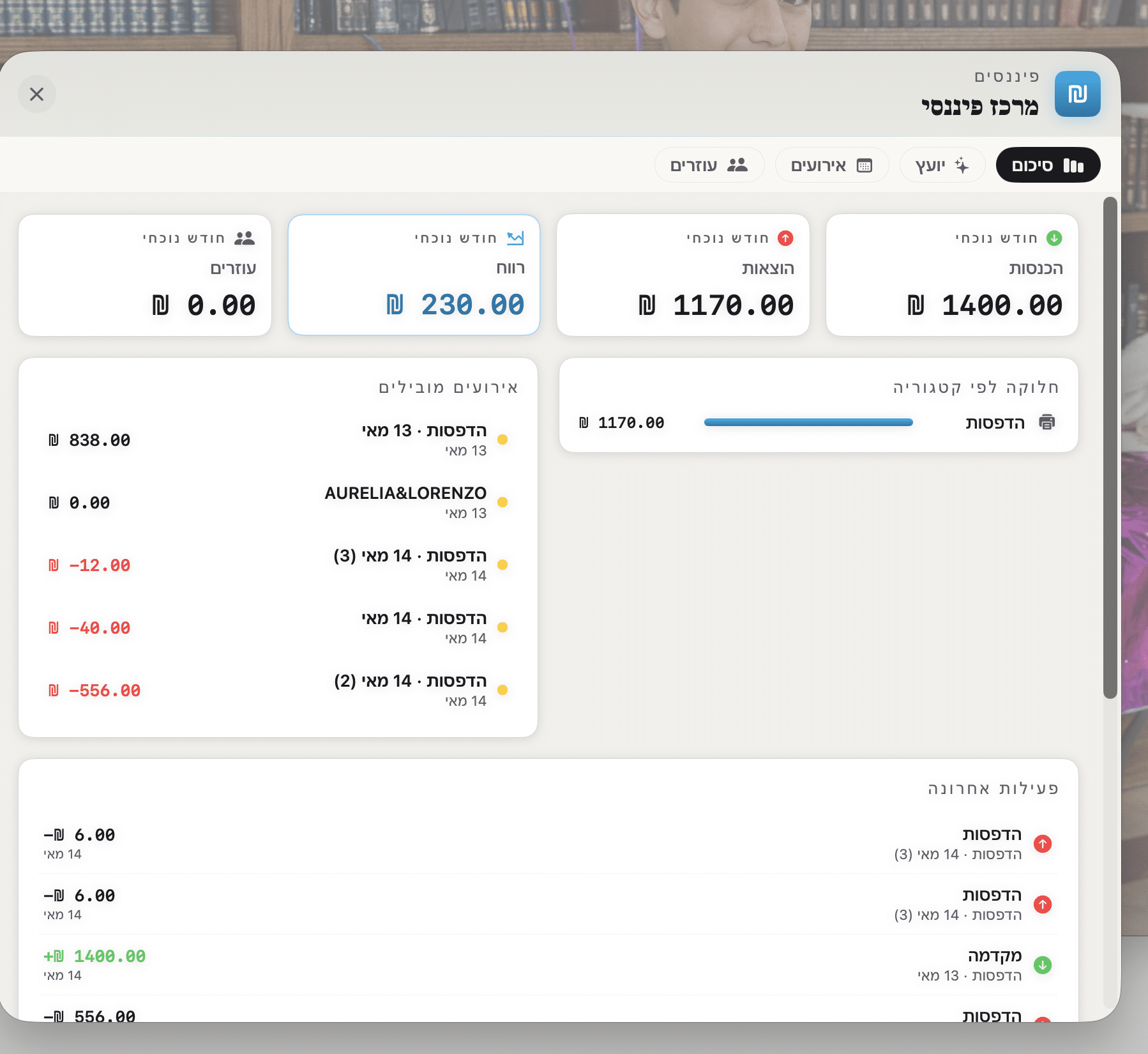The image size is (1148, 1054).
Task: Click the yellow dot beside הדפסות · 14 מאי (2)
Action: [x=502, y=690]
